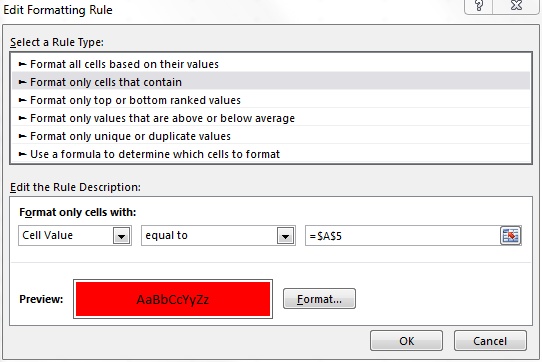The image size is (542, 362).
Task: Cancel editing the formatting rule
Action: click(x=490, y=341)
